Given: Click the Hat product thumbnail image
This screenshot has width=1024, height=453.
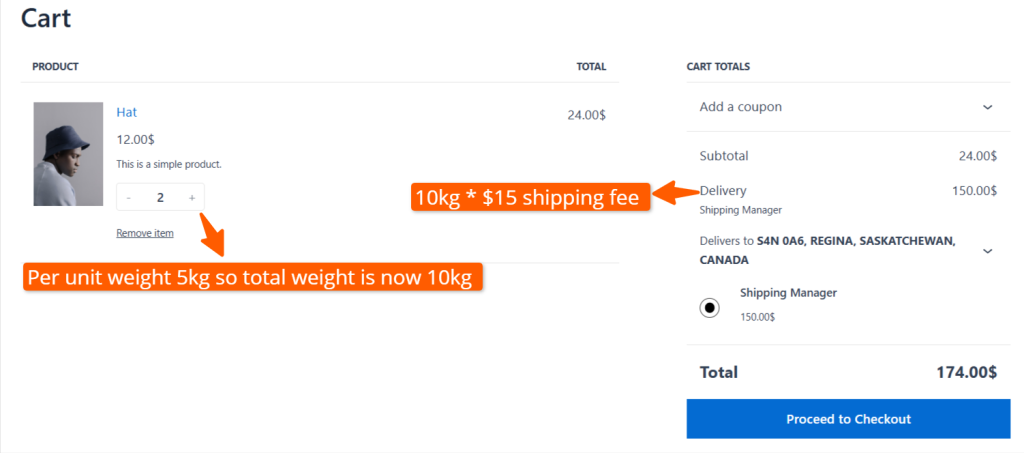Looking at the screenshot, I should tap(68, 154).
